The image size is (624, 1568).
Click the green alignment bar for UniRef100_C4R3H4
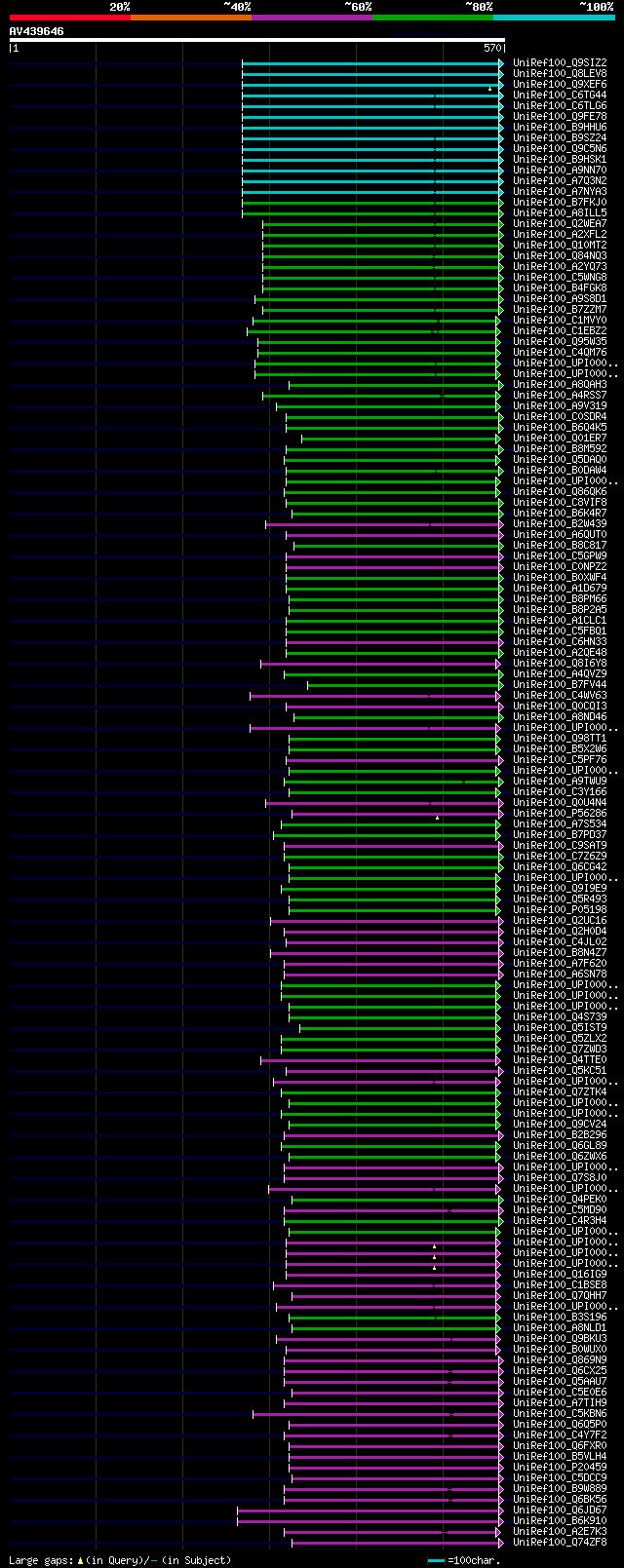(394, 1221)
